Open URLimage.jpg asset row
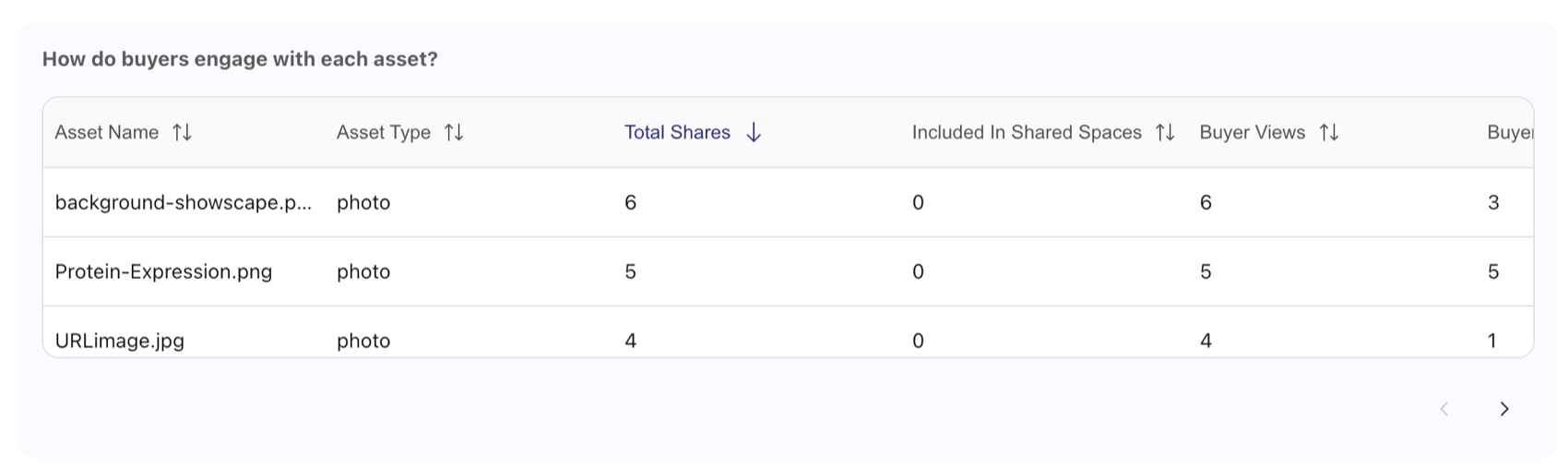Image resolution: width=1568 pixels, height=469 pixels. pos(789,332)
